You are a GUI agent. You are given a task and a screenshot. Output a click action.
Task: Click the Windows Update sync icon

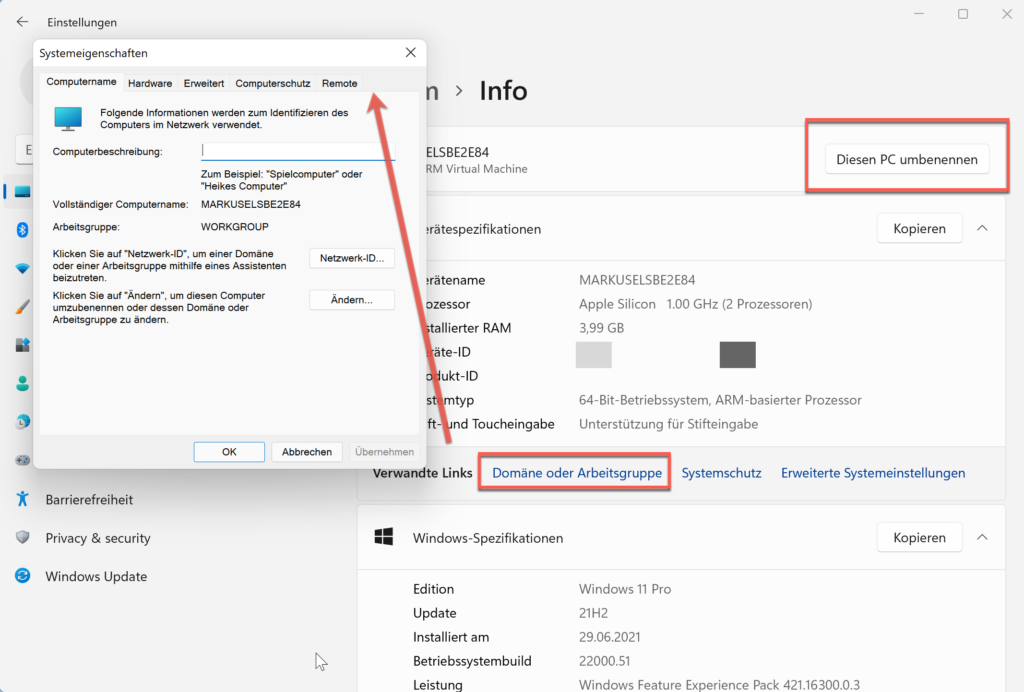point(22,576)
